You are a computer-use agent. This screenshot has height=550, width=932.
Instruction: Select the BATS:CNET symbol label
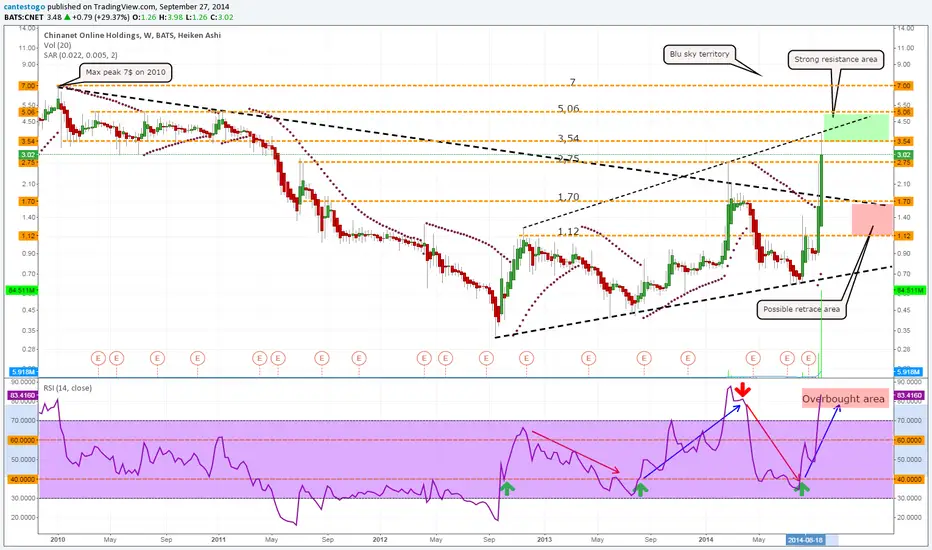pos(24,17)
